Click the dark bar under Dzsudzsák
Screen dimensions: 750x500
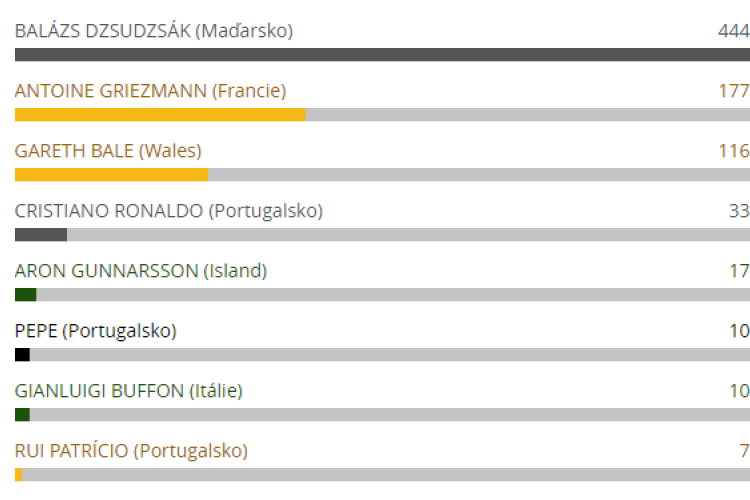click(x=382, y=55)
